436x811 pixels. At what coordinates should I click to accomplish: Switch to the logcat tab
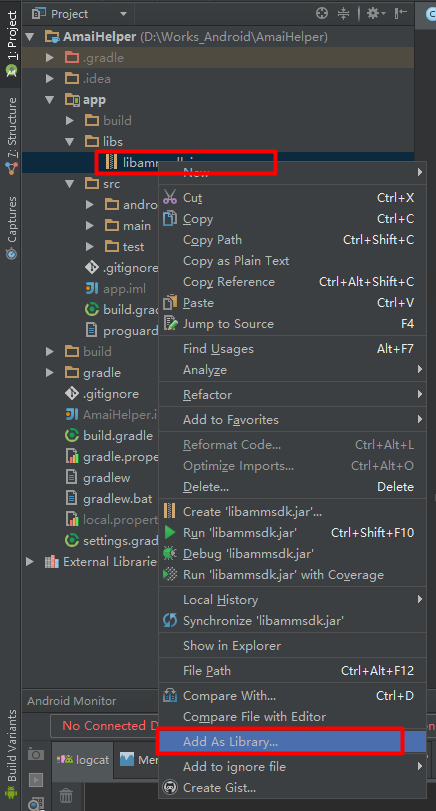click(85, 760)
